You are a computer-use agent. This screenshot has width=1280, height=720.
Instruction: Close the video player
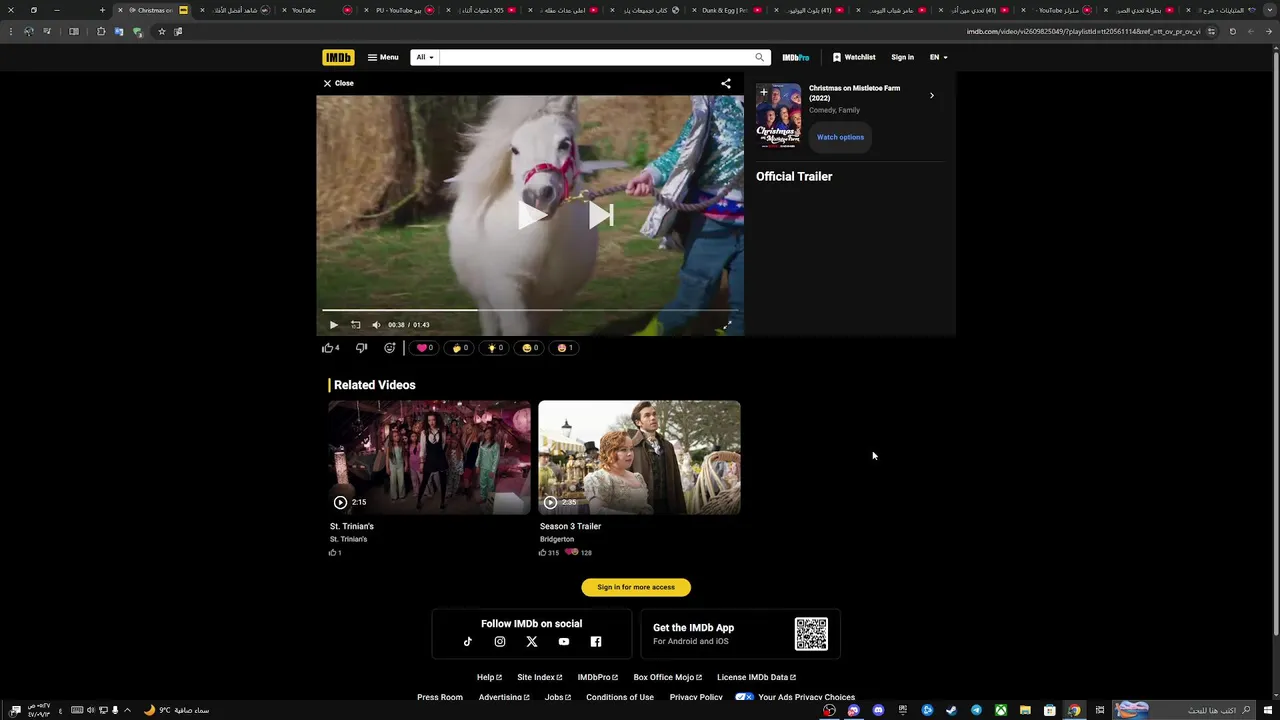(338, 83)
